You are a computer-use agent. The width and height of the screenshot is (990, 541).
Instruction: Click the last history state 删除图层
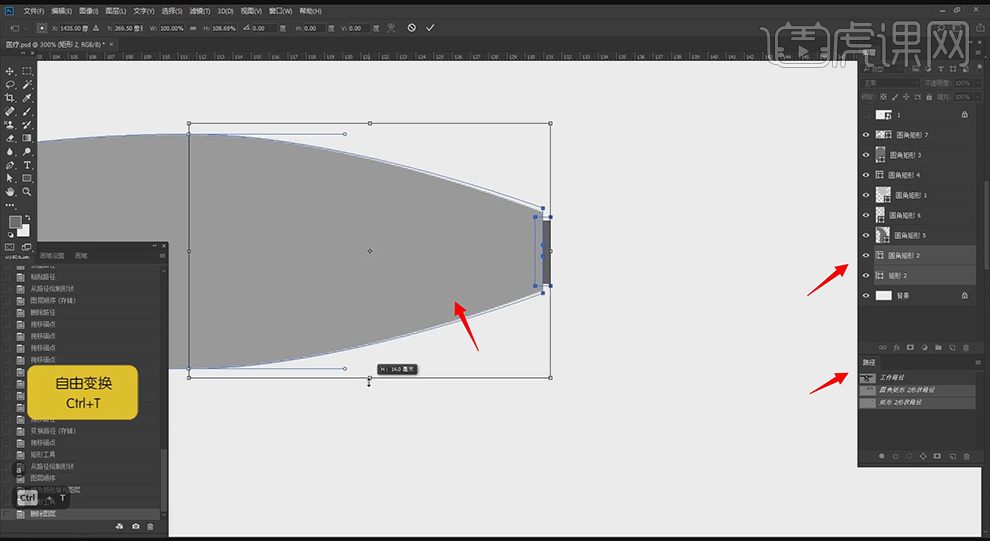pos(82,514)
